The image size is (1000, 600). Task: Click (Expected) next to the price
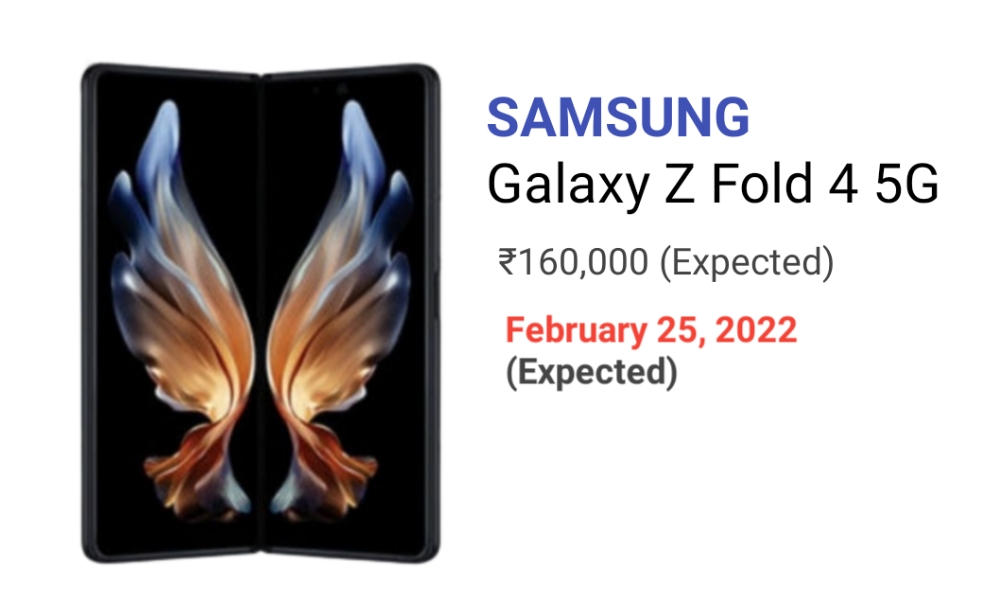pos(747,263)
